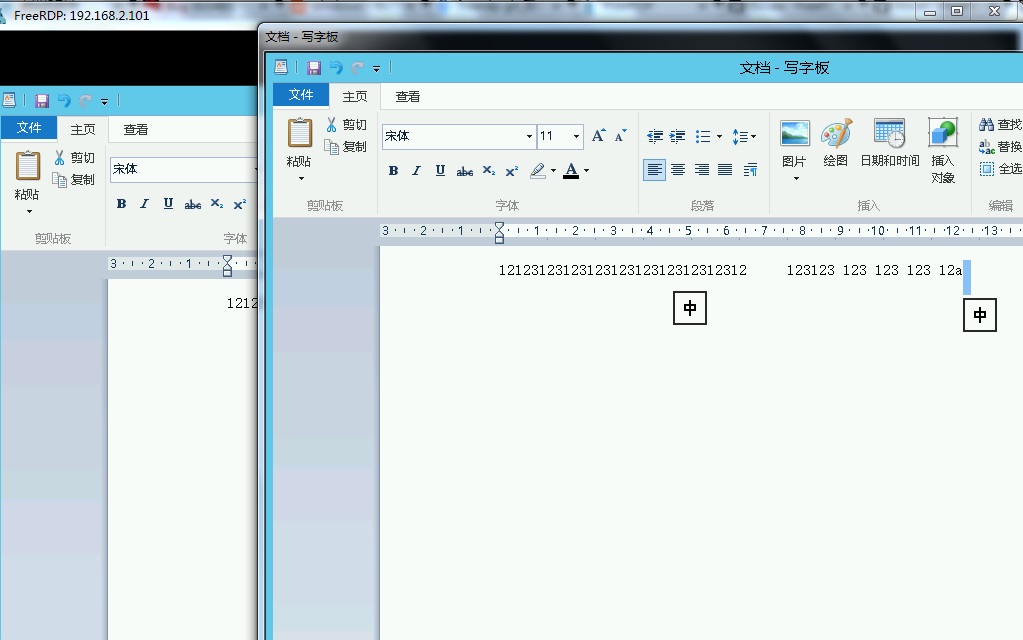Open font size dropdown showing 11
The width and height of the screenshot is (1023, 640).
(x=576, y=136)
